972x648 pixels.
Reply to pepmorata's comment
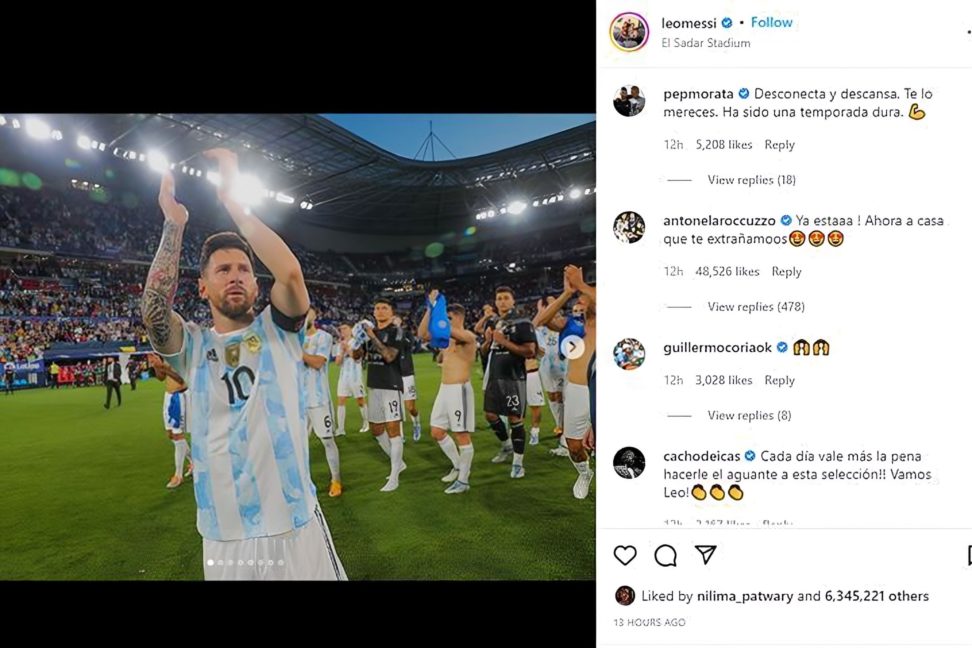[x=779, y=144]
